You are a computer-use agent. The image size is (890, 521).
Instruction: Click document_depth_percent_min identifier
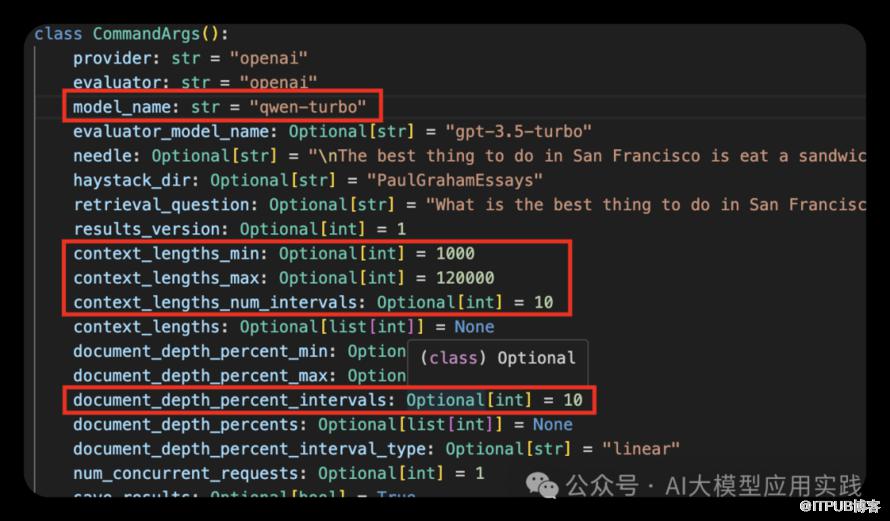(200, 351)
